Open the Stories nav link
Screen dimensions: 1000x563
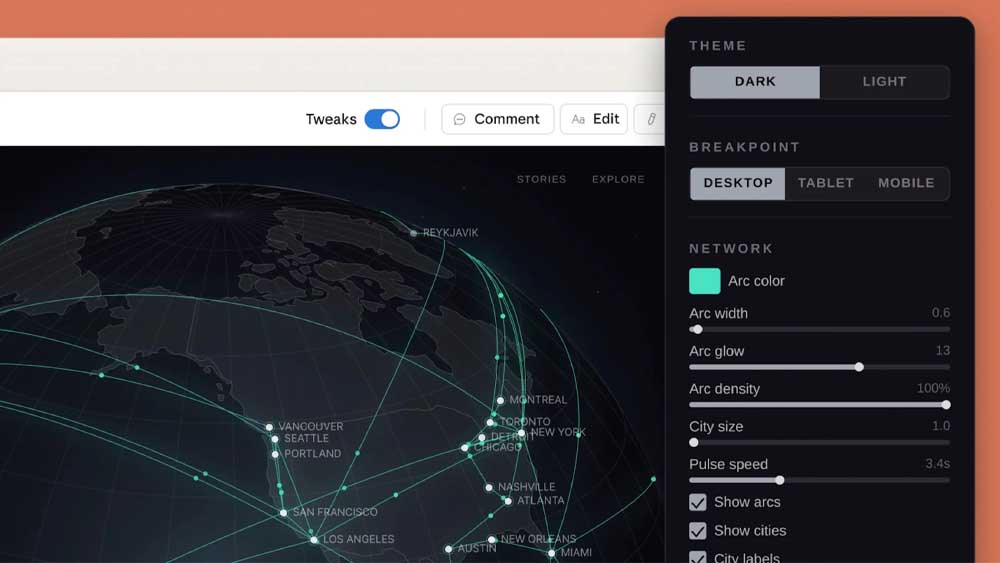pyautogui.click(x=541, y=180)
